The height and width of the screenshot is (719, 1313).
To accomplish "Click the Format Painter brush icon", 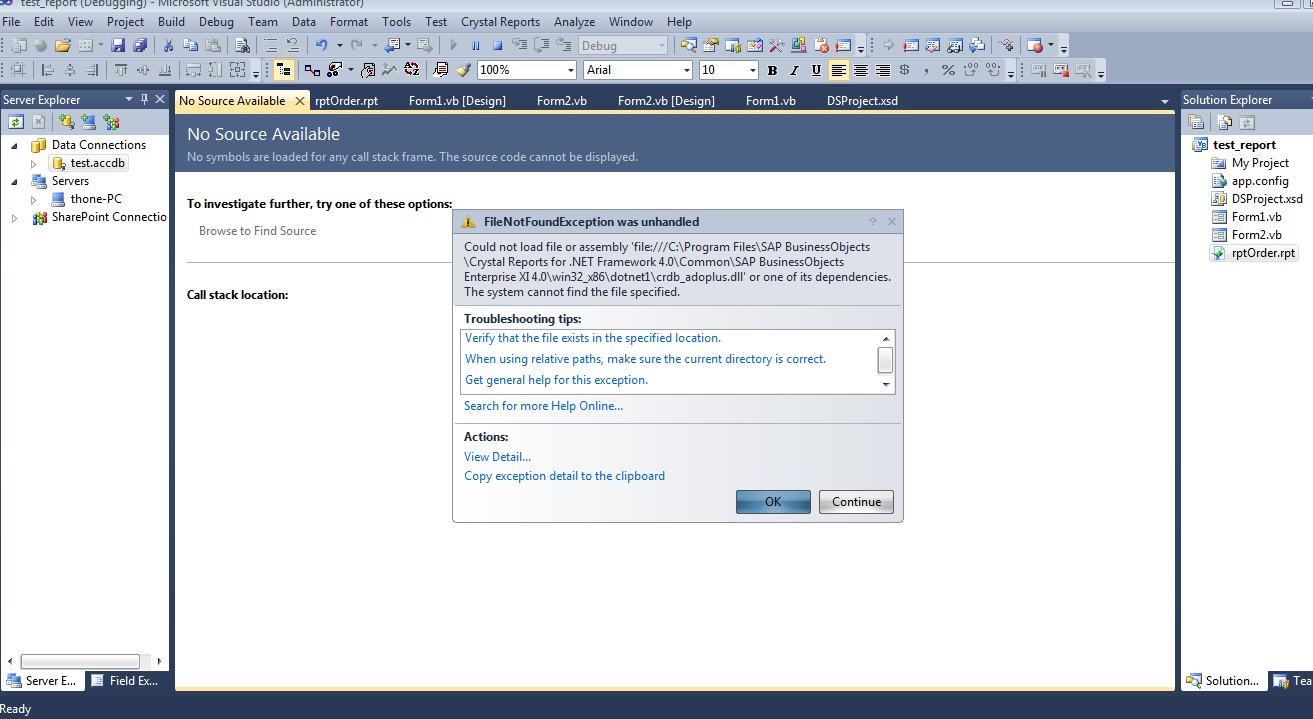I will tap(462, 70).
